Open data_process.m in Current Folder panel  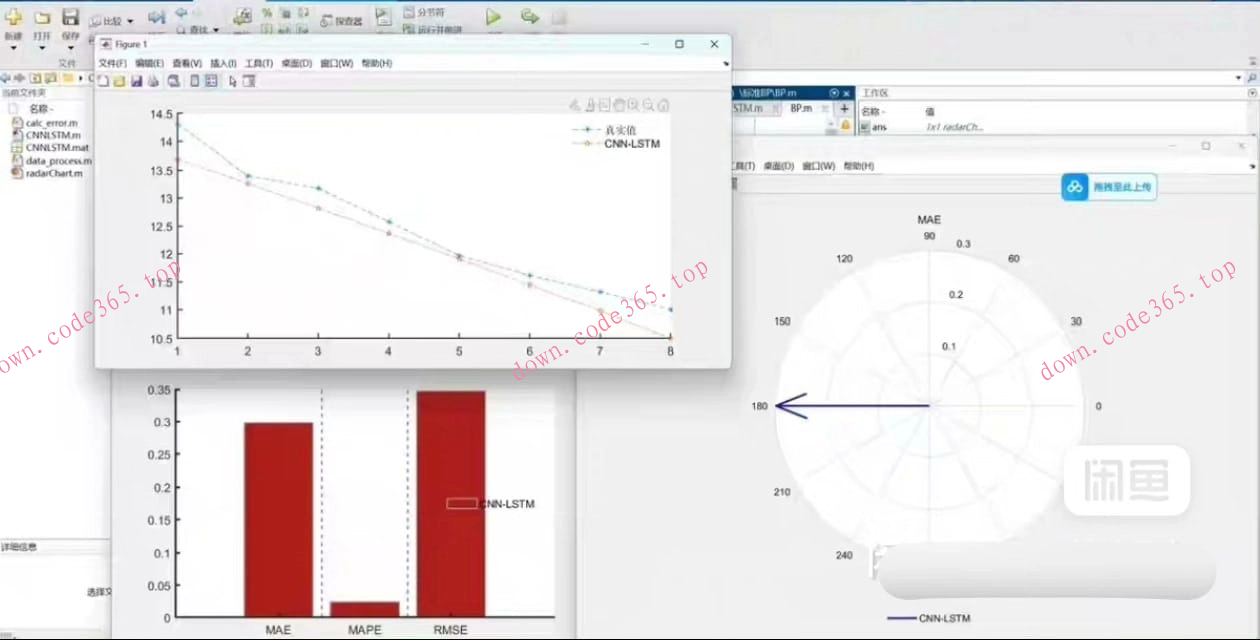click(51, 160)
